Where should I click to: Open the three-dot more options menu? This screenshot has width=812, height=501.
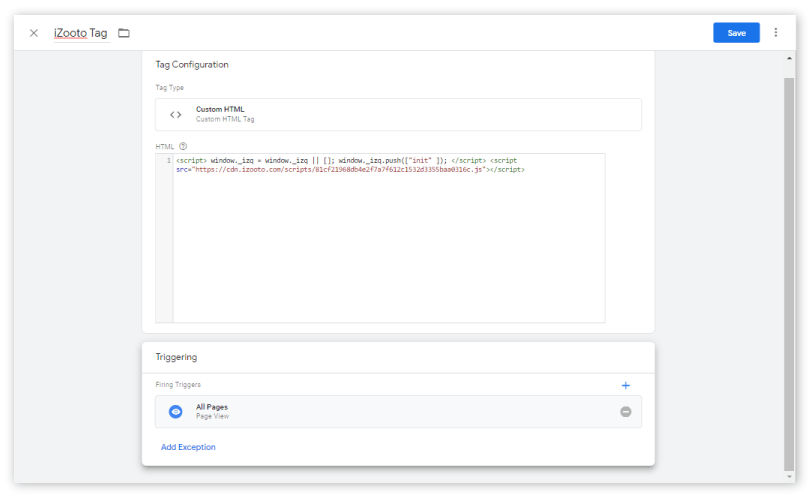pos(775,33)
